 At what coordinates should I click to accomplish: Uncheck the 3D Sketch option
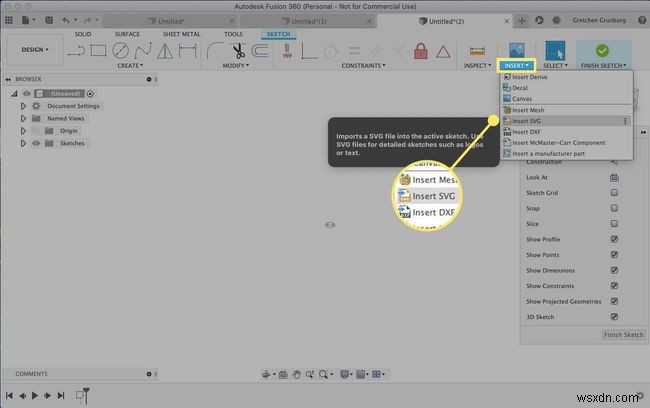coord(614,317)
